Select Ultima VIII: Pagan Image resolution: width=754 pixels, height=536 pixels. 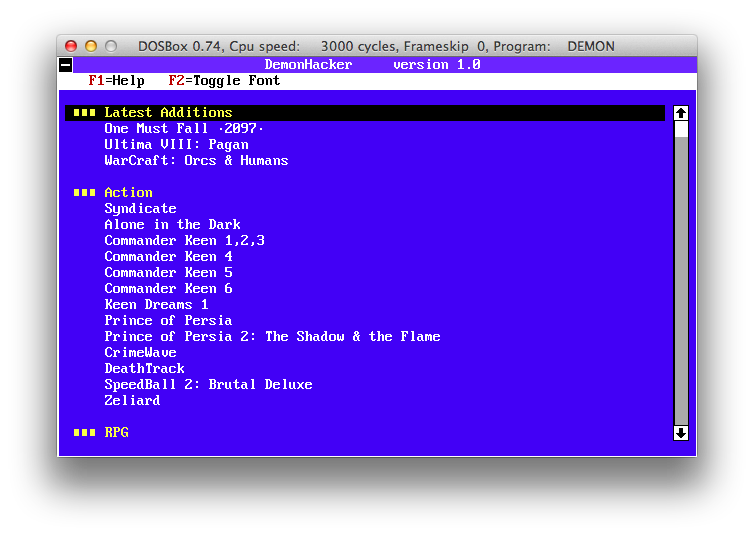176,145
